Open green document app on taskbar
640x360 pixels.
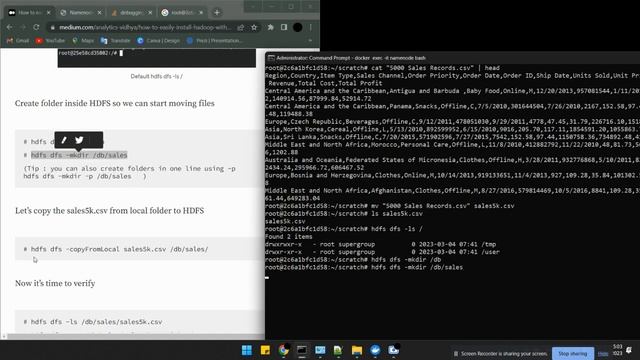(x=338, y=350)
